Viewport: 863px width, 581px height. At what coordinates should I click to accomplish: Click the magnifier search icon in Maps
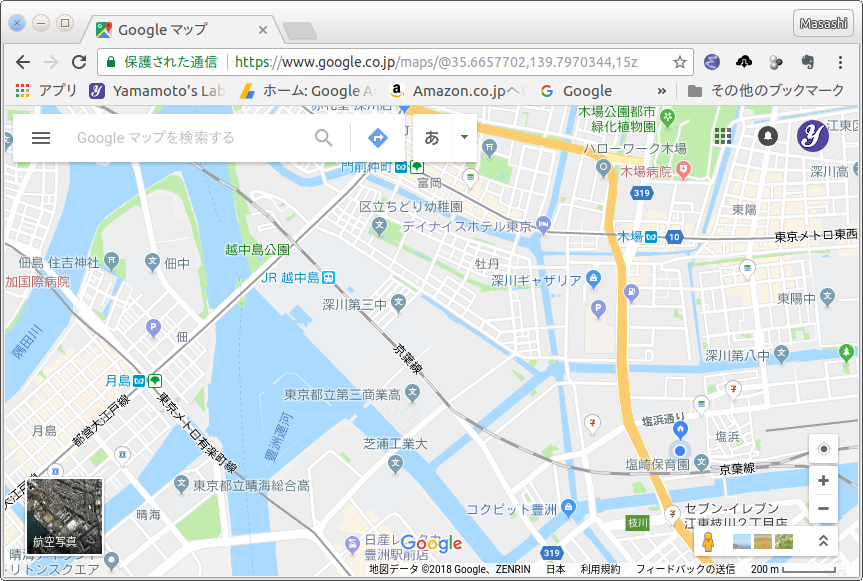pyautogui.click(x=324, y=138)
